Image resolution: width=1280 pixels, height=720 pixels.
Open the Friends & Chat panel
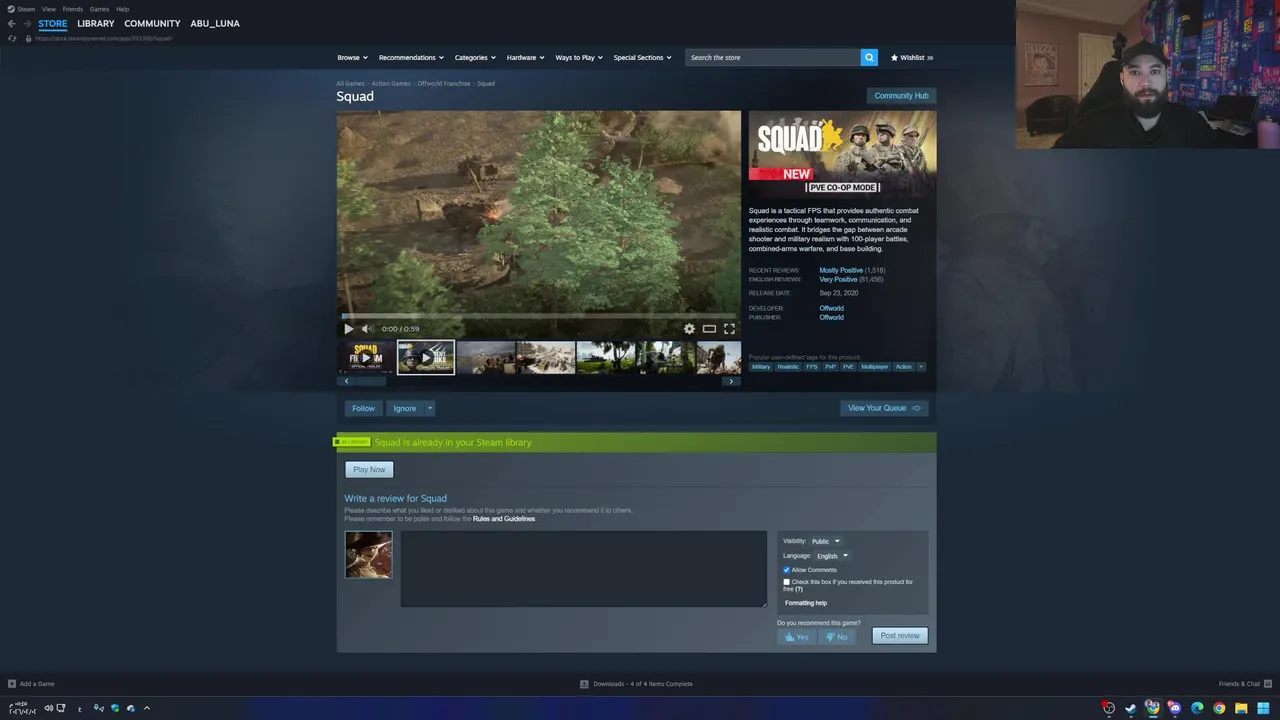[1243, 684]
